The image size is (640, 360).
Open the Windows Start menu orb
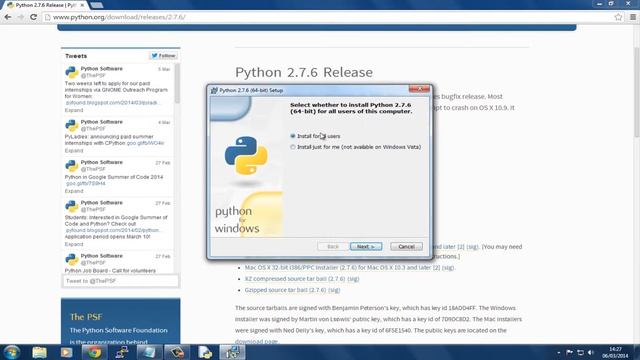point(11,352)
